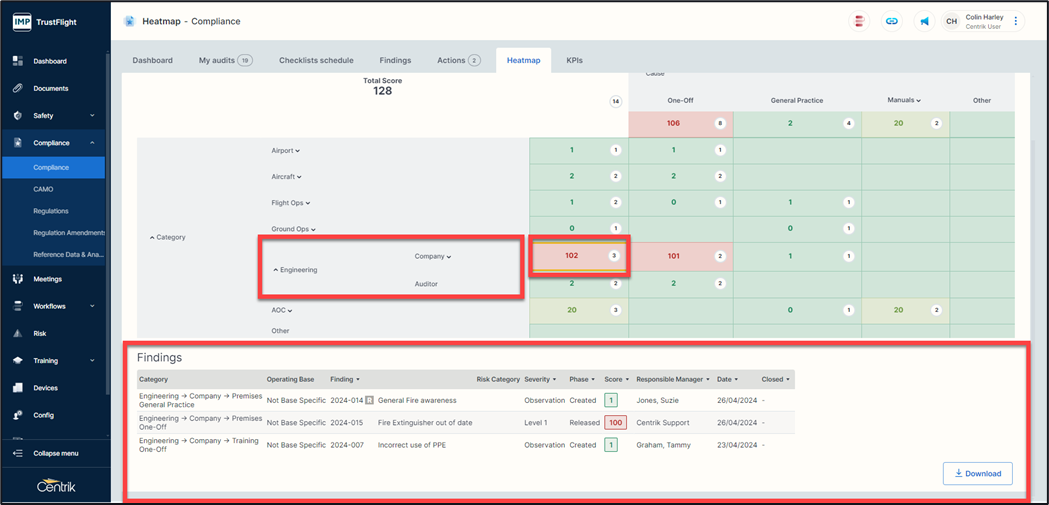The width and height of the screenshot is (1049, 505).
Task: Open the megaphone announcements icon
Action: pyautogui.click(x=924, y=21)
